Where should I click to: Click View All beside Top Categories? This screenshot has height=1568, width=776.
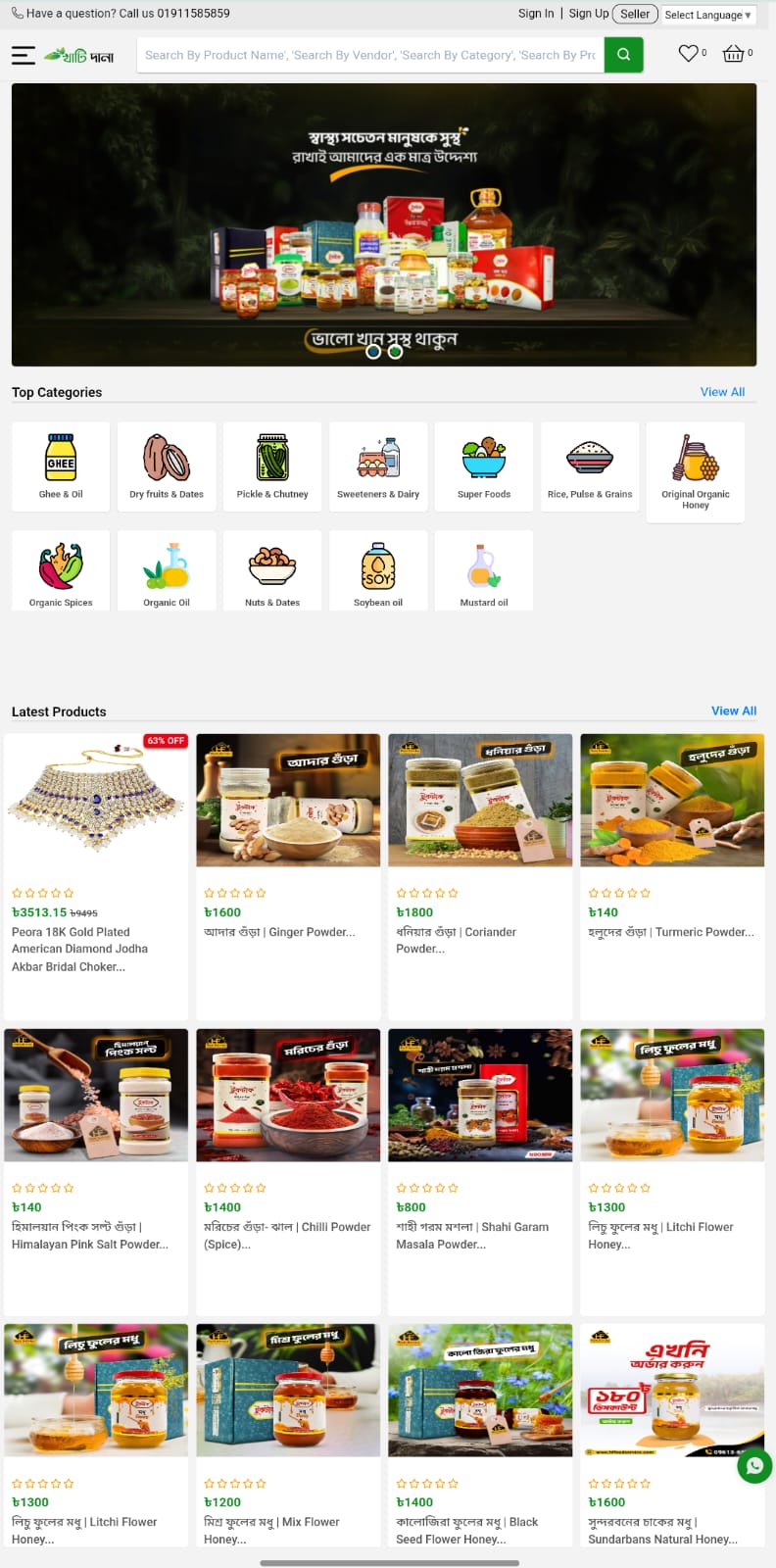pos(722,392)
